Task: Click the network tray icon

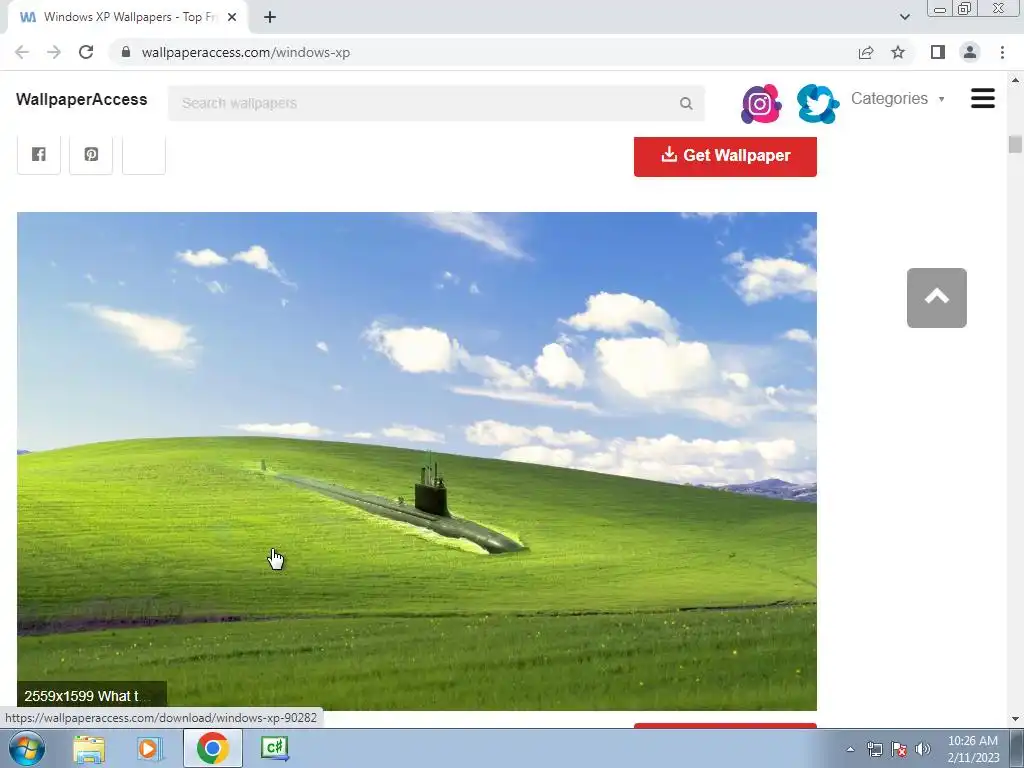Action: 874,749
